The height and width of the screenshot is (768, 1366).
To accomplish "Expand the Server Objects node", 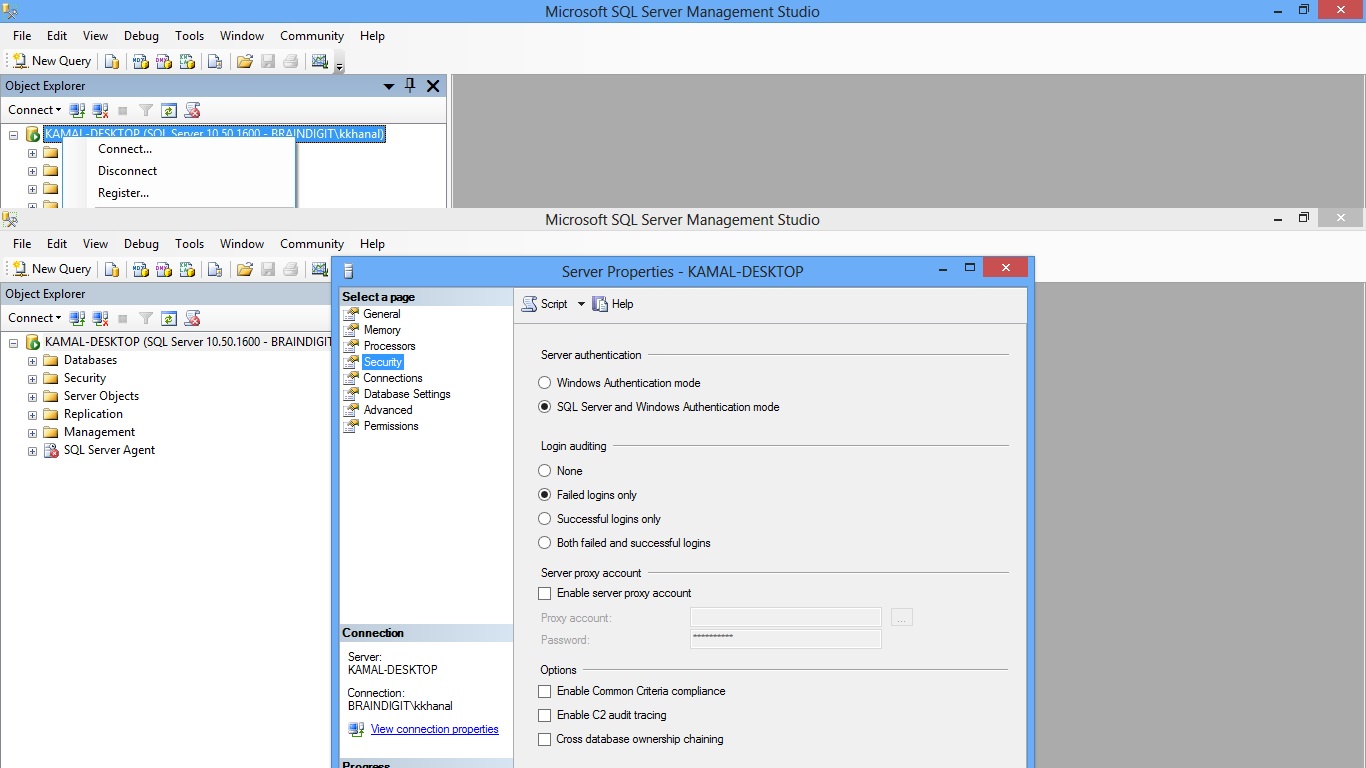I will pos(32,397).
